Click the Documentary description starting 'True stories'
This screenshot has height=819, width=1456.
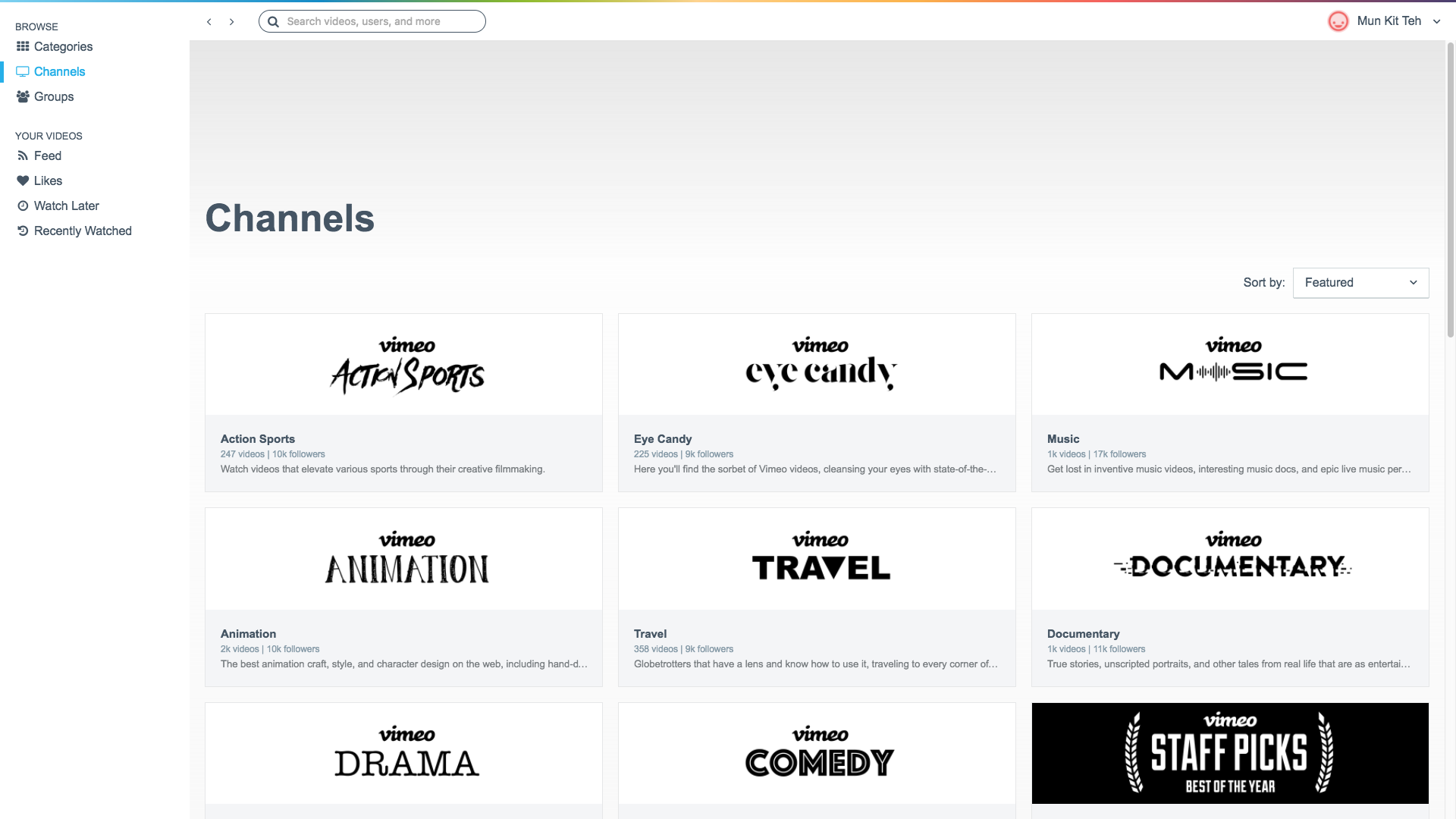[1229, 664]
